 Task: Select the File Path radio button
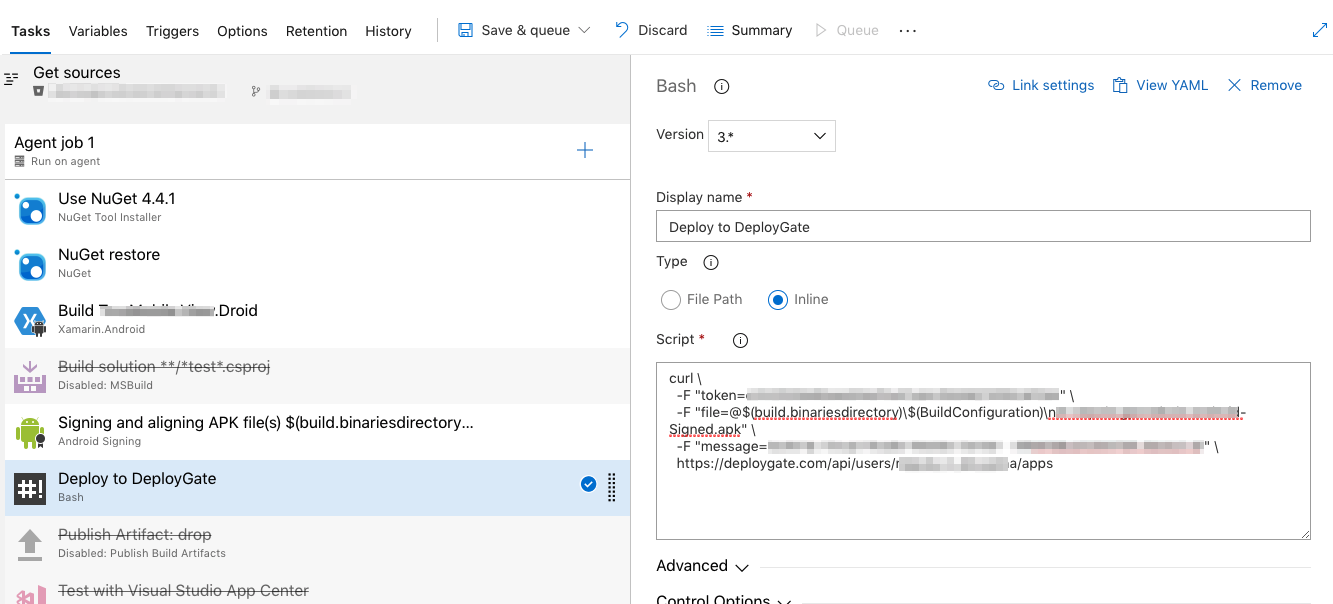[671, 299]
